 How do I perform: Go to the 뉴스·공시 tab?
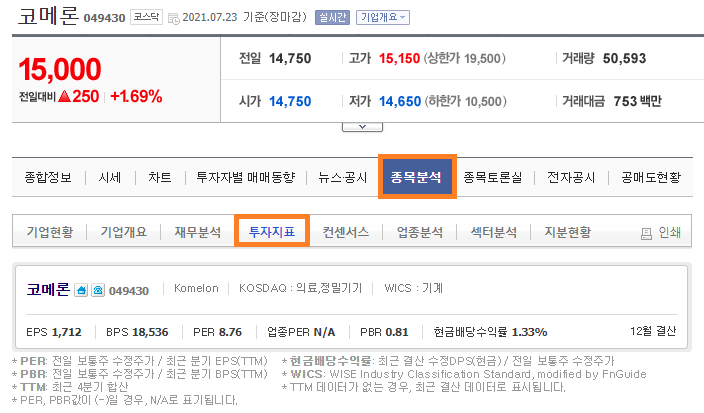click(x=343, y=177)
